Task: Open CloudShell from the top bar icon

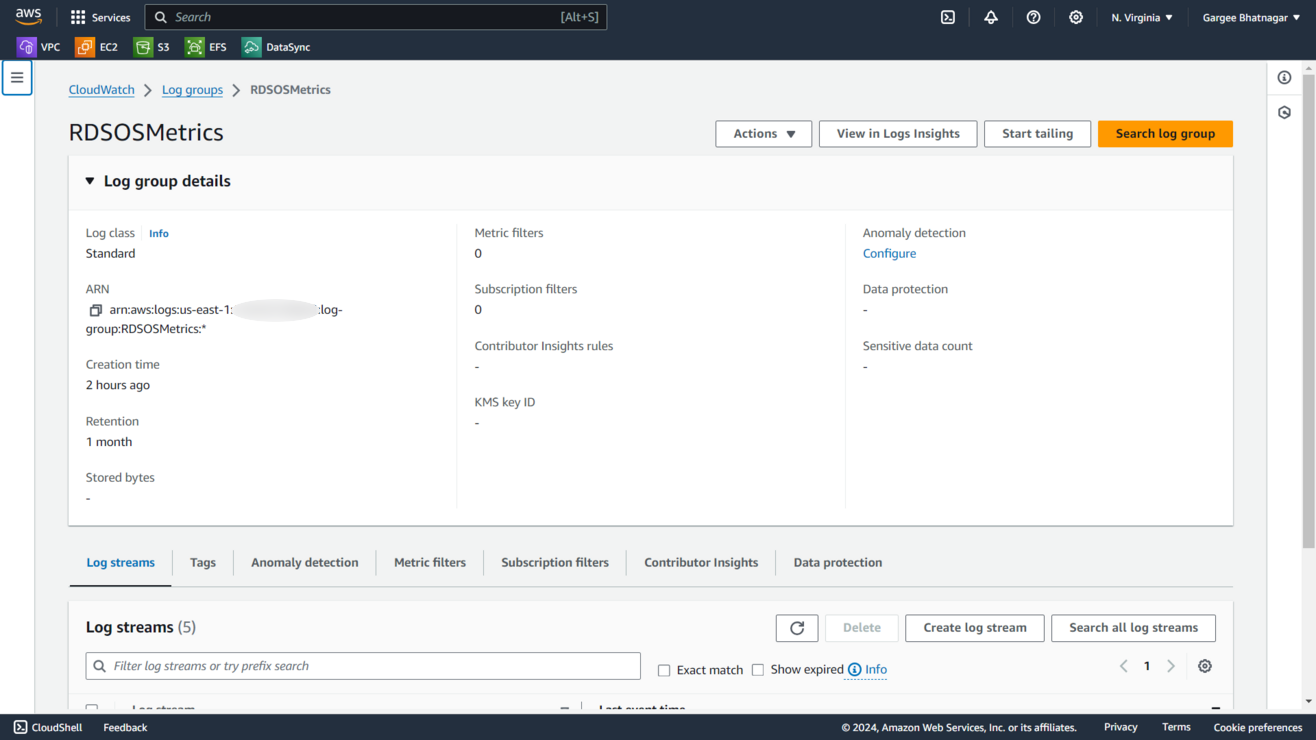Action: (948, 17)
